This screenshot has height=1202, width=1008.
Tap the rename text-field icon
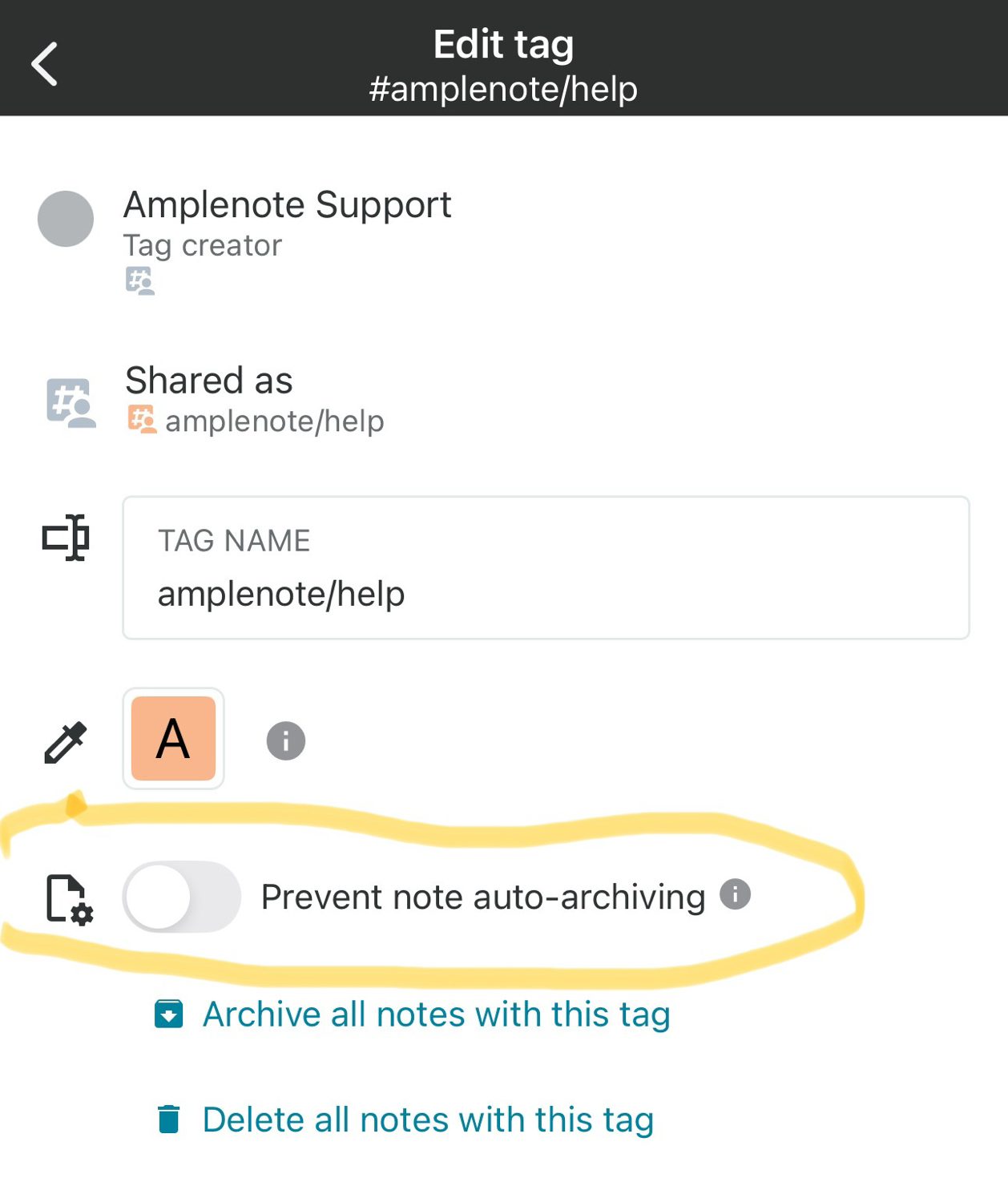[66, 537]
